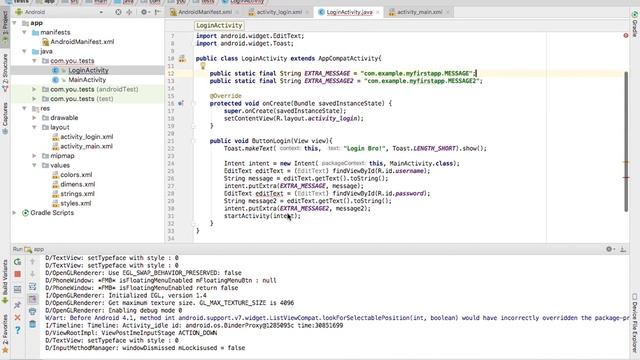Close the activity_main.xml tab
Viewport: 640px width, 360px height.
pos(448,12)
